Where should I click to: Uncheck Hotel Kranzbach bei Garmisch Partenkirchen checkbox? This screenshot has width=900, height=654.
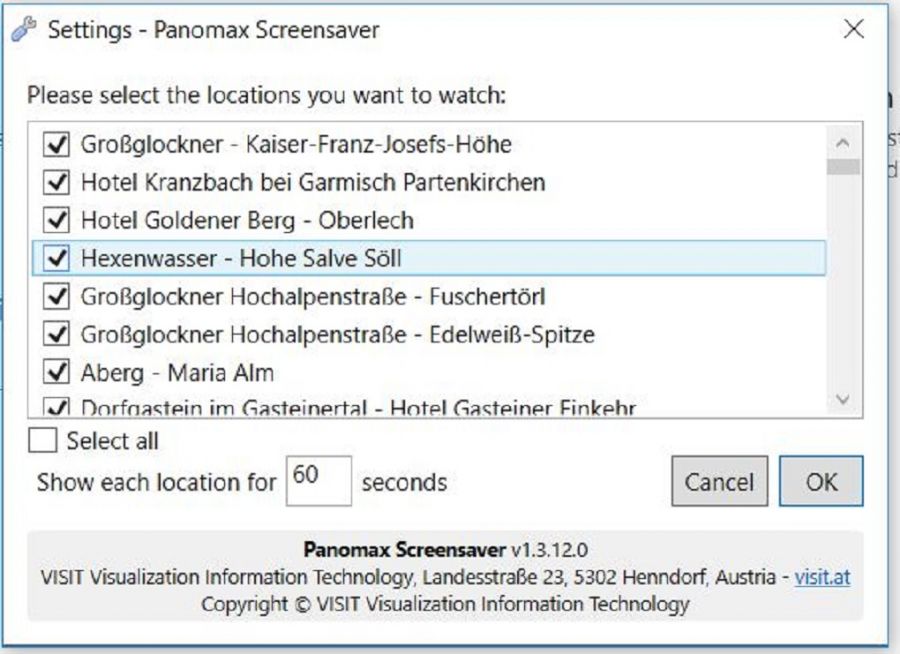(x=56, y=182)
